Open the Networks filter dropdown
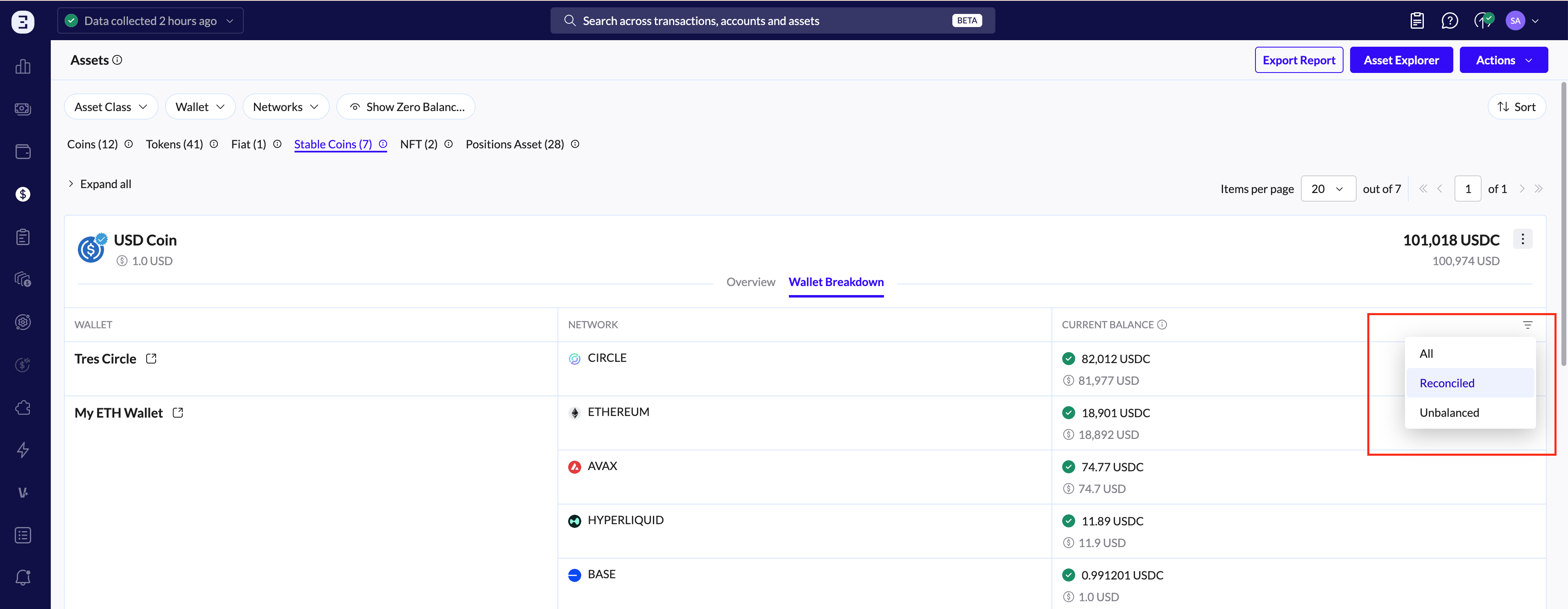 286,107
